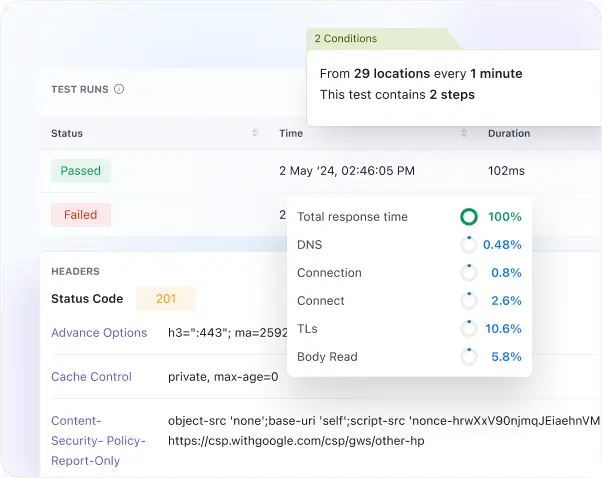
Task: Click the timestamp 2 May '24, 02:46:05 PM
Action: [347, 170]
